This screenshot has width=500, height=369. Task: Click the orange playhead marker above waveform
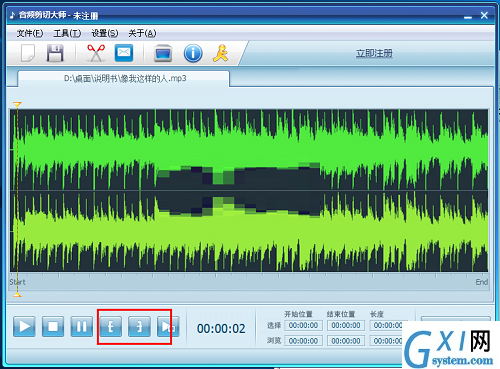(x=17, y=104)
